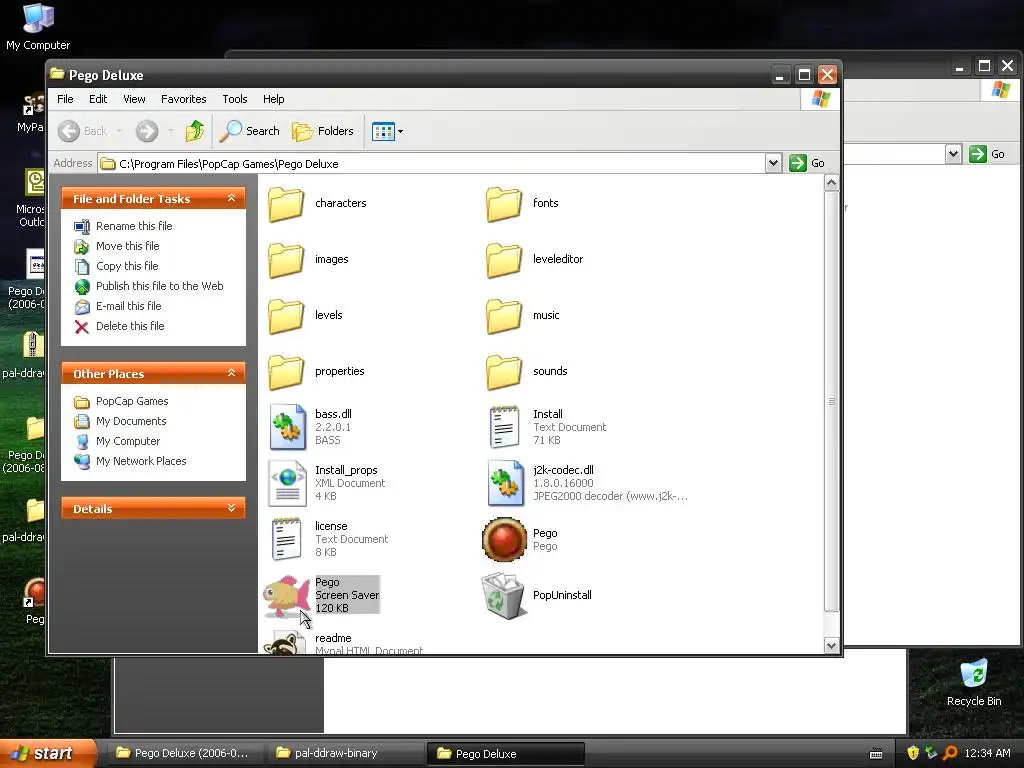Select the Install_props XML document
Viewport: 1024px width, 768px height.
pyautogui.click(x=327, y=483)
